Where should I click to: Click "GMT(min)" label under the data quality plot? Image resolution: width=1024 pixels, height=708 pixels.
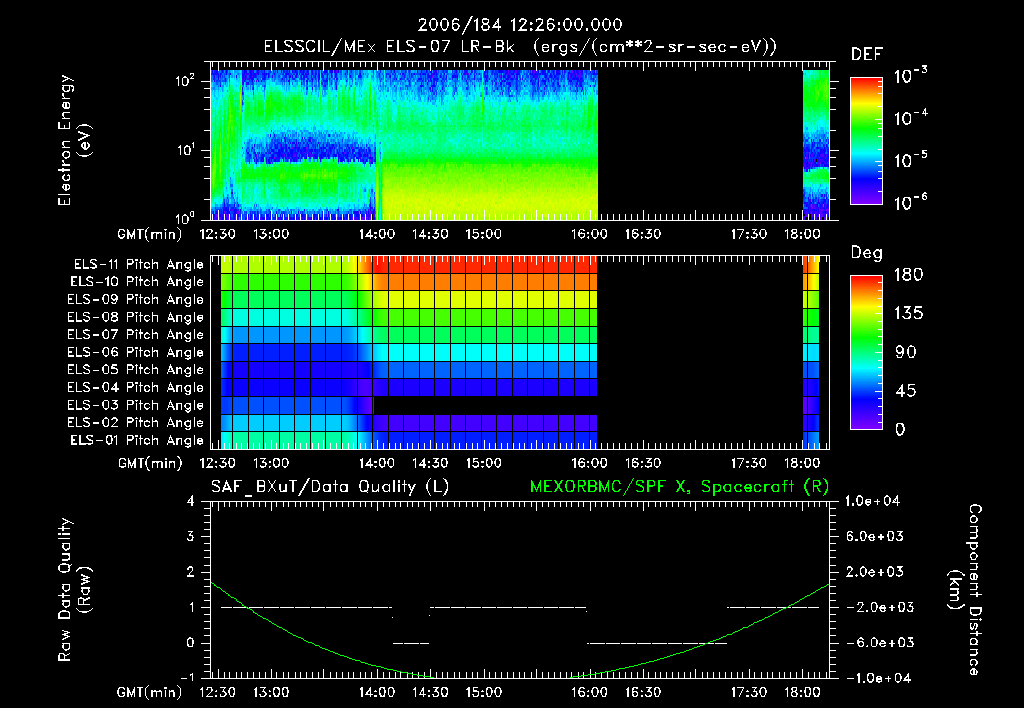point(150,692)
